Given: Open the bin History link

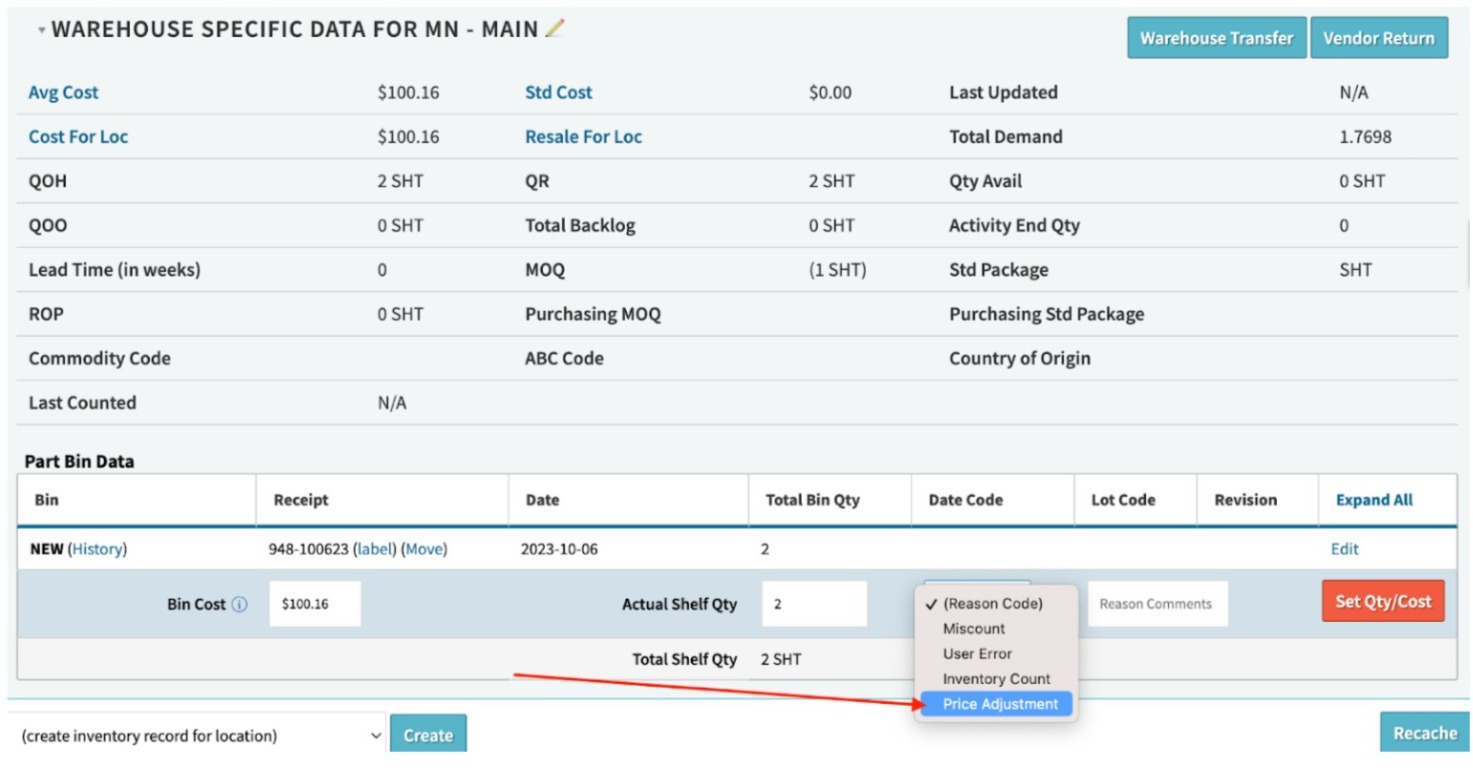Looking at the screenshot, I should point(97,549).
